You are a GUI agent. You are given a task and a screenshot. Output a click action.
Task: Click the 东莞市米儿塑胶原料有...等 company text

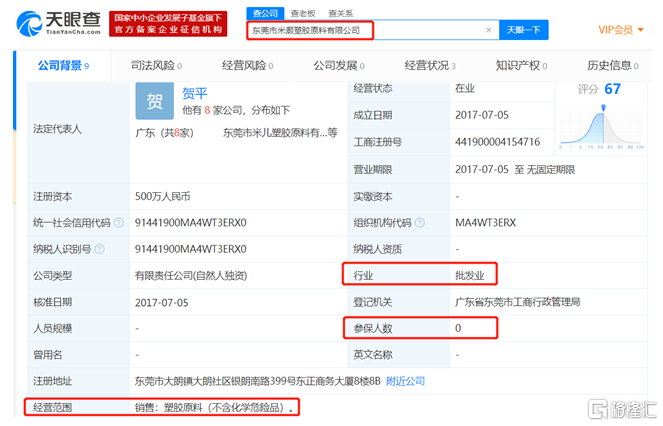coord(280,133)
